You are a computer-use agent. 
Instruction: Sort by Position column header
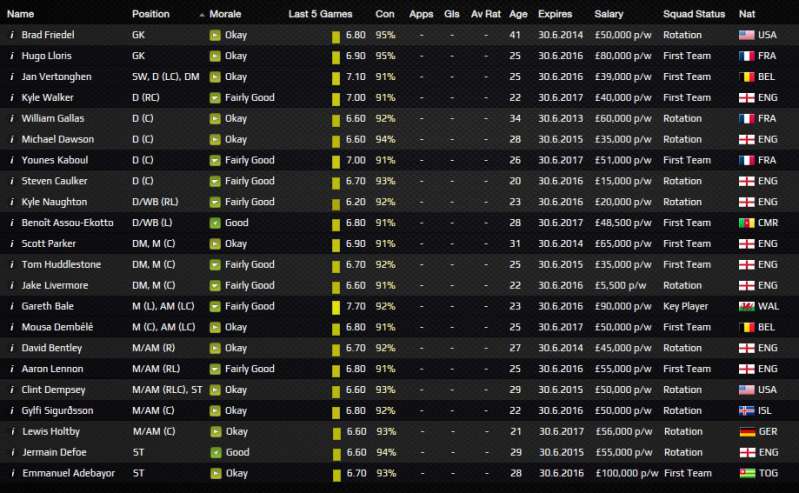click(x=151, y=14)
